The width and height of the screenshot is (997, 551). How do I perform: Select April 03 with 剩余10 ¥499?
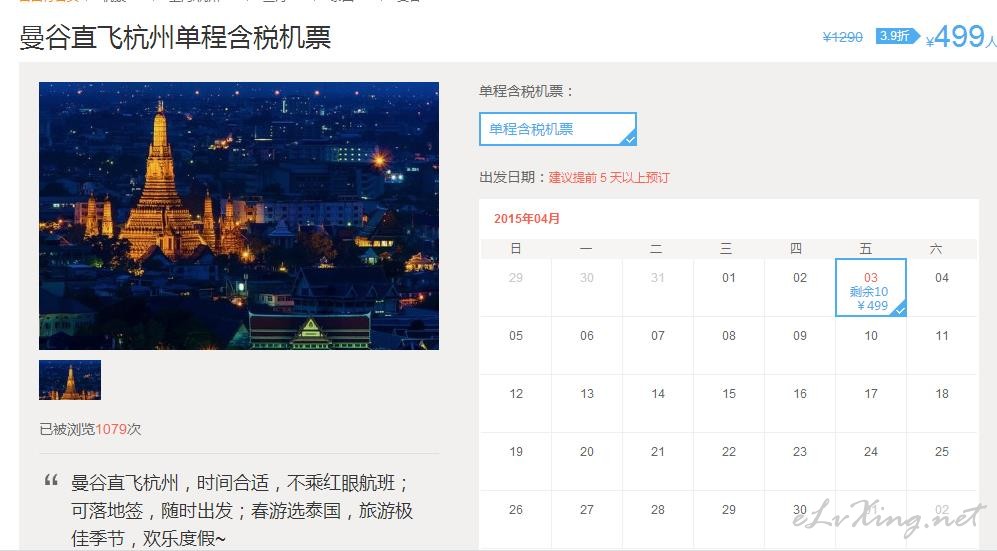pyautogui.click(x=870, y=288)
